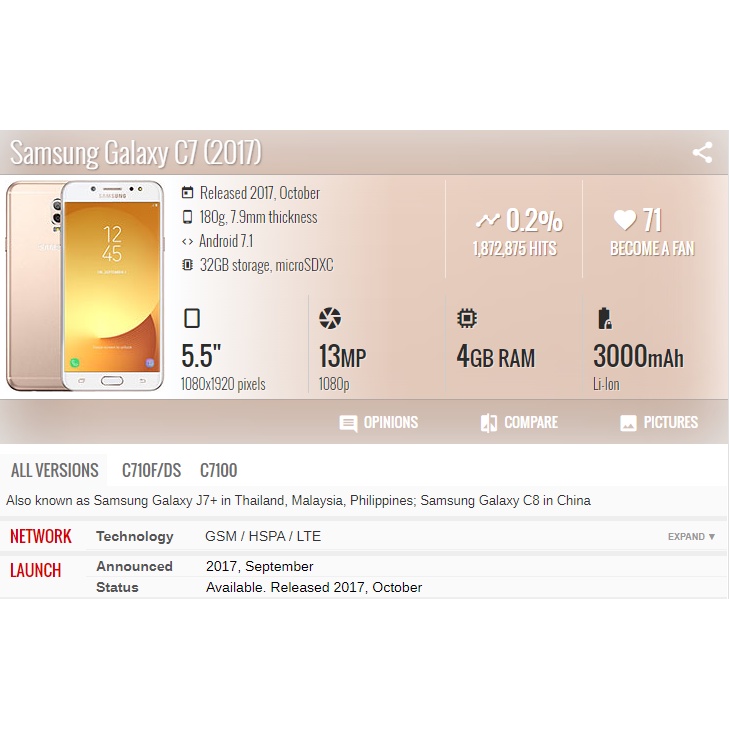Switch to the C710F/DS version tab
The height and width of the screenshot is (729, 729).
point(152,471)
